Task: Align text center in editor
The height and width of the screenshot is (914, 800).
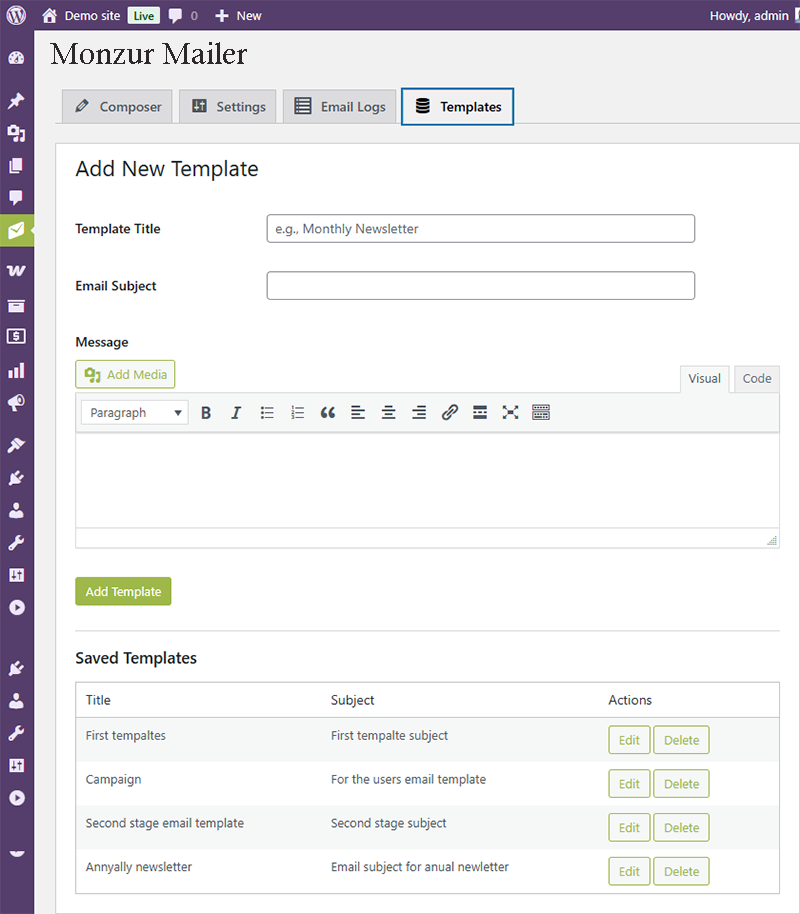Action: click(388, 413)
